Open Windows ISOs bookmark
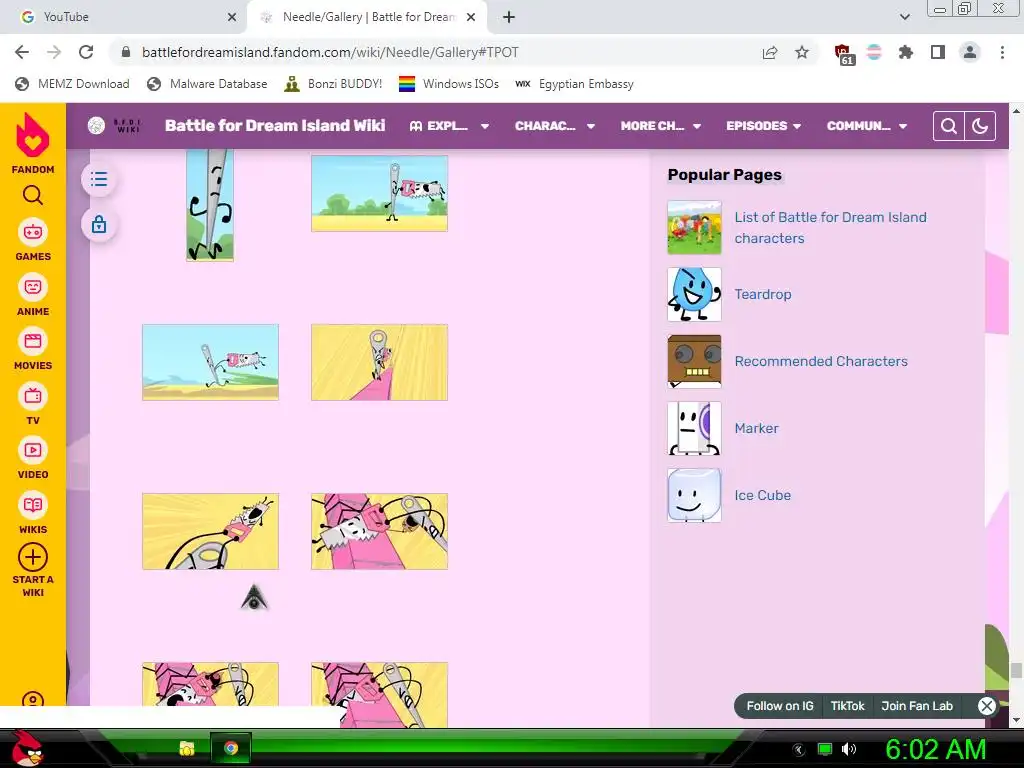This screenshot has height=768, width=1024. click(x=449, y=84)
